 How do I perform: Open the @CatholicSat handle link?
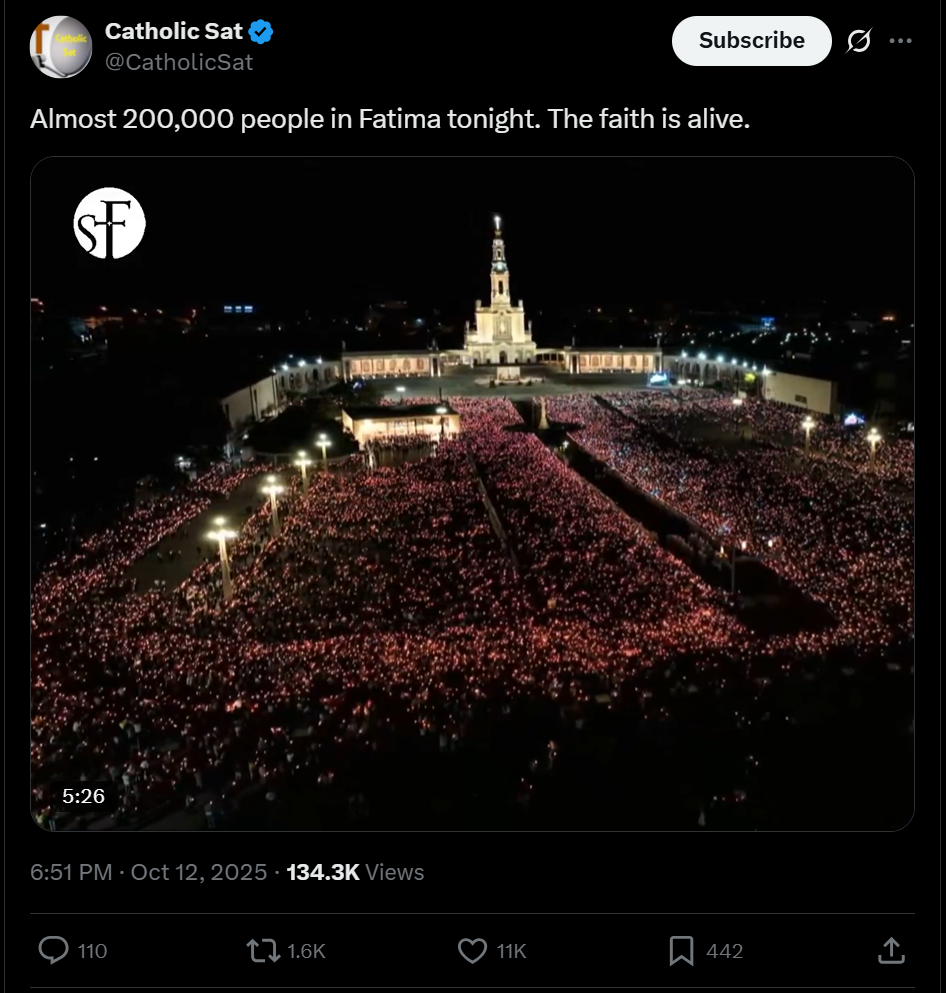point(179,62)
